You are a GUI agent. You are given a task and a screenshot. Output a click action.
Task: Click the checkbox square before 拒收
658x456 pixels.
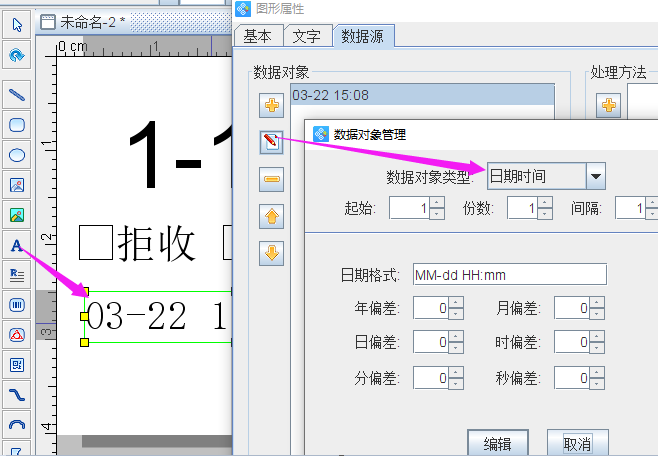coord(96,242)
